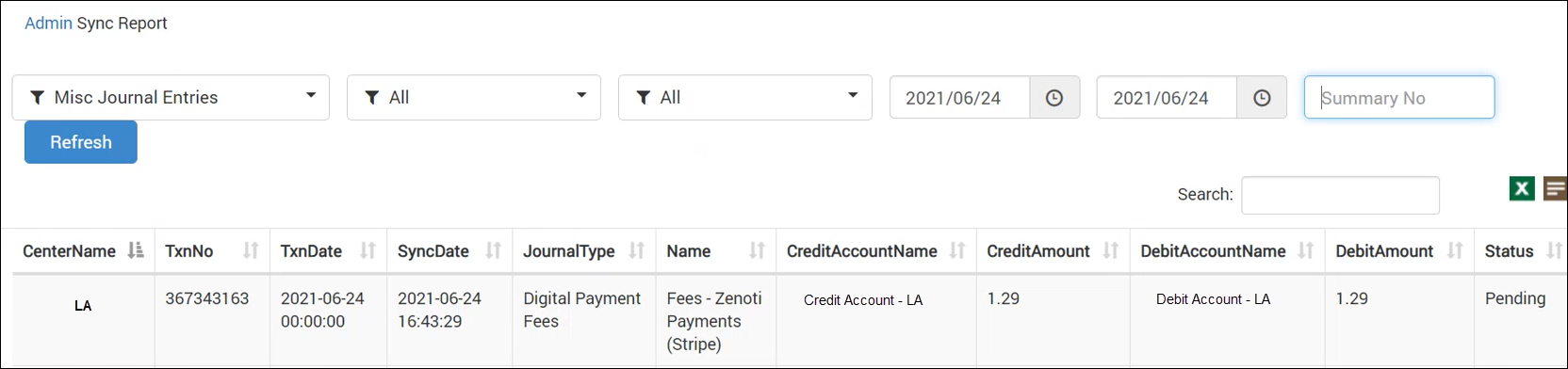Open the end date clock picker
Viewport: 1568px width, 369px height.
point(1262,98)
